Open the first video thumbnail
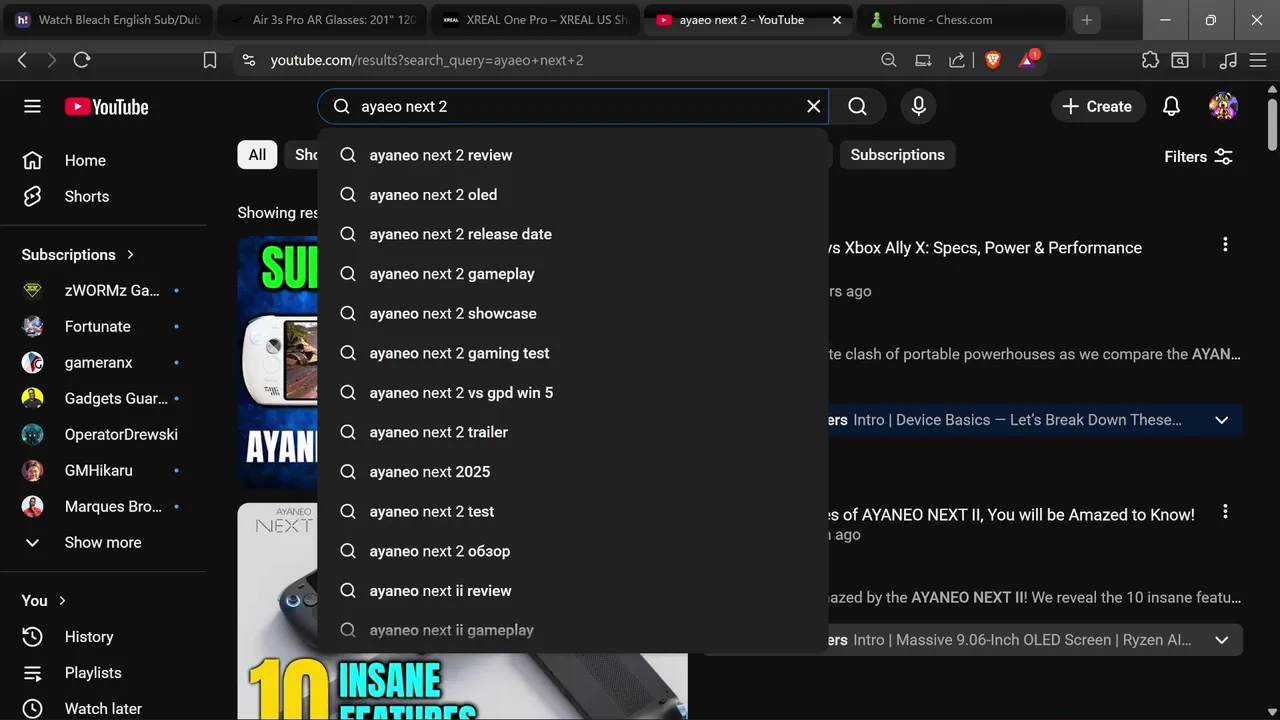The height and width of the screenshot is (720, 1280). pos(277,362)
